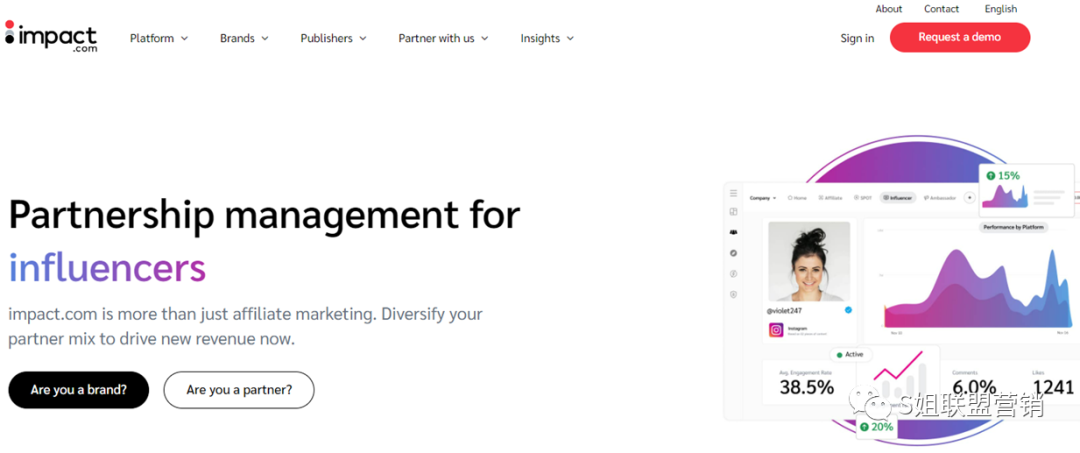
Task: Click the Instagram icon in the profile card
Action: [x=775, y=330]
